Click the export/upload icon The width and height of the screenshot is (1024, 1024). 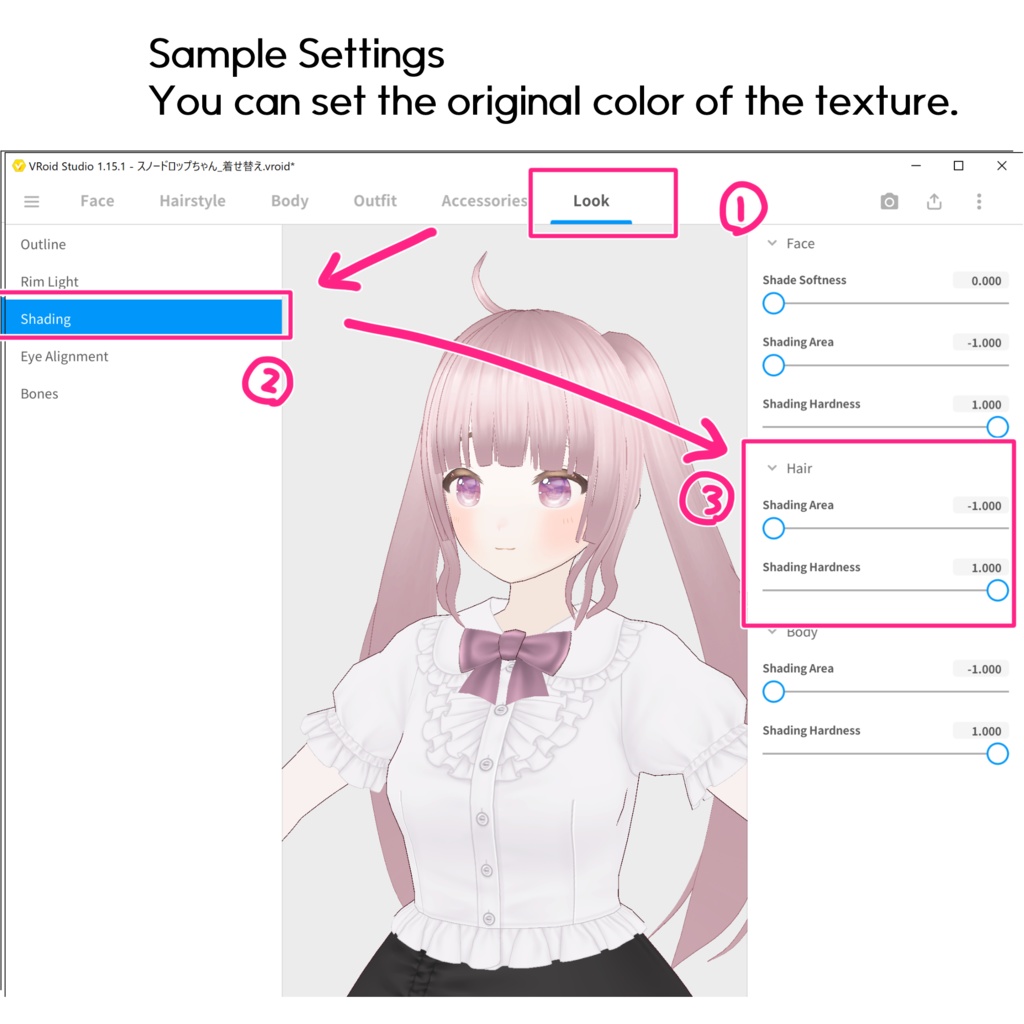coord(934,201)
